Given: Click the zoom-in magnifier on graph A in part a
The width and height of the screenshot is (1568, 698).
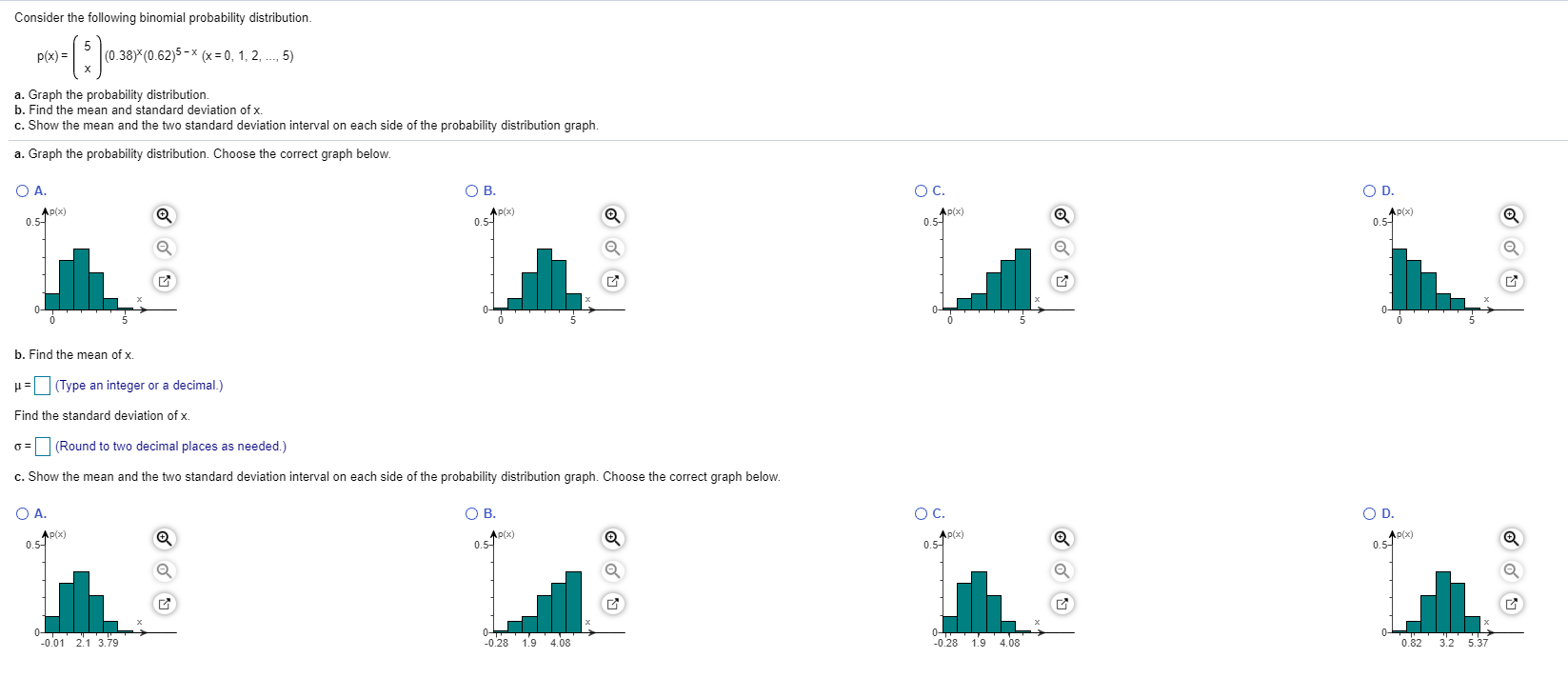Looking at the screenshot, I should pyautogui.click(x=163, y=216).
